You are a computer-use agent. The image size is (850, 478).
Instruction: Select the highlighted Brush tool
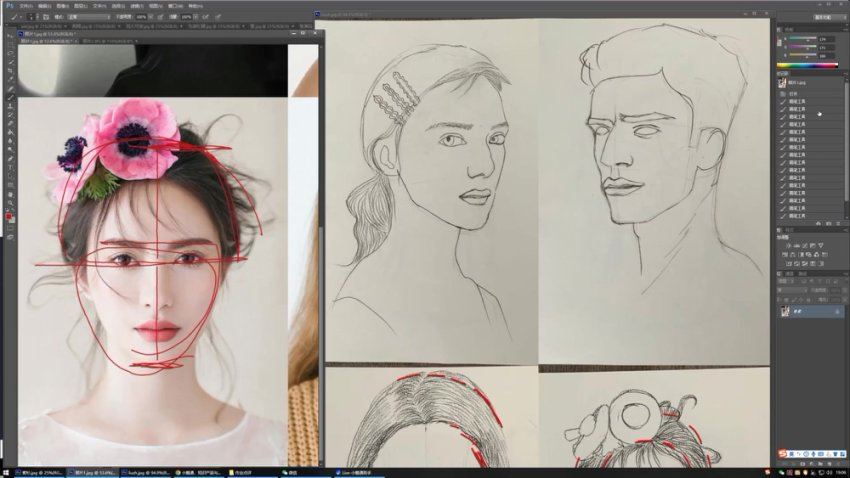click(10, 97)
